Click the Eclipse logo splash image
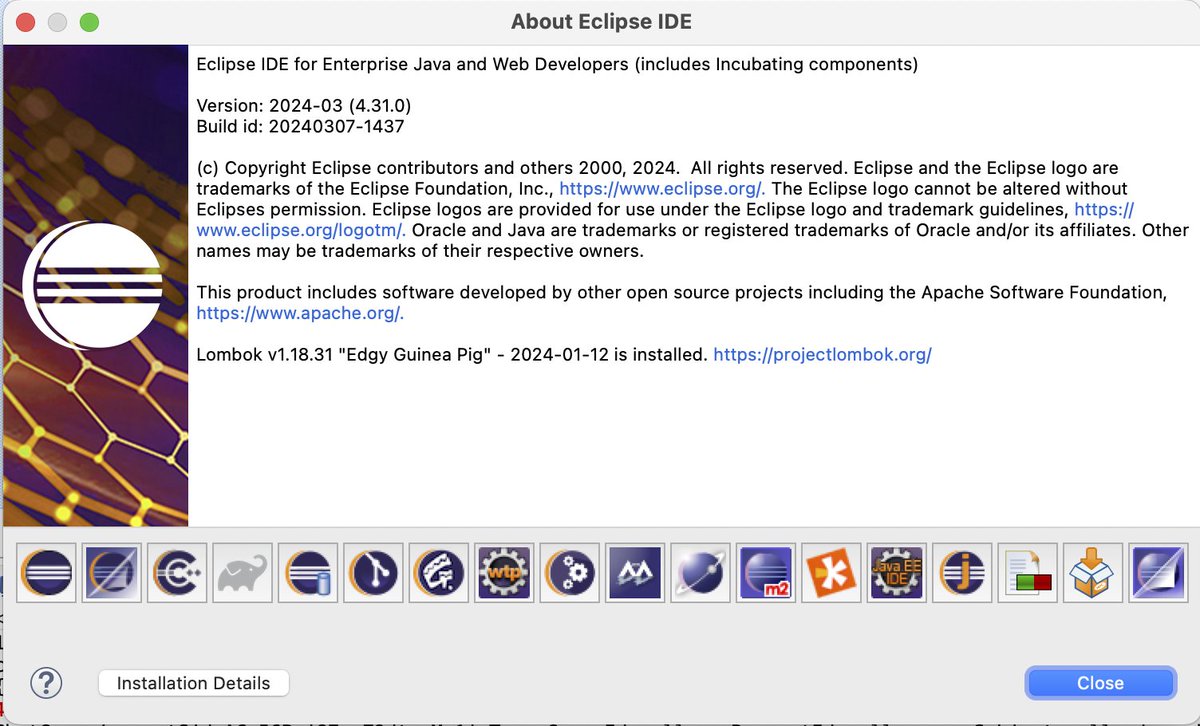Screen dimensions: 1200x726 (95, 285)
